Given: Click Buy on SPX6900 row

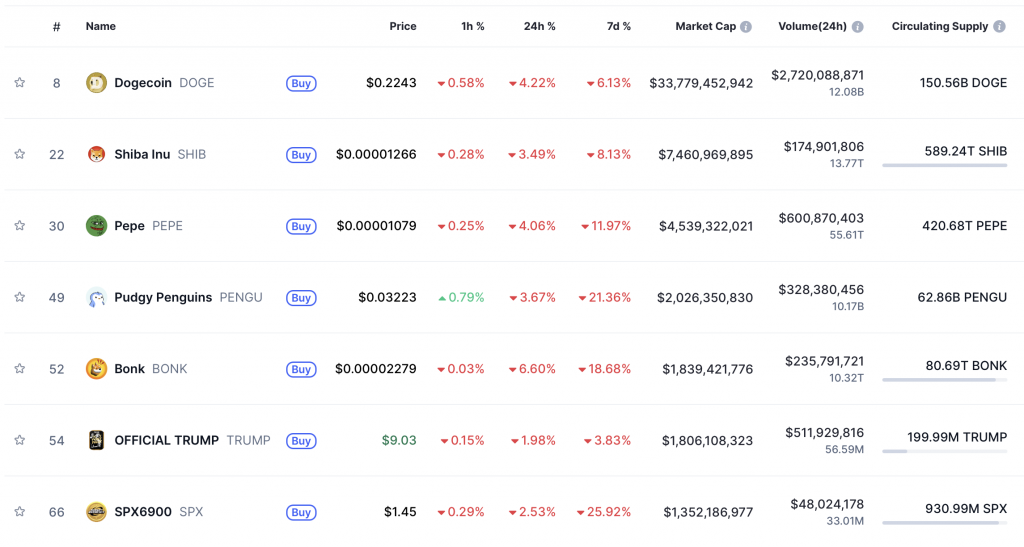Looking at the screenshot, I should point(301,512).
